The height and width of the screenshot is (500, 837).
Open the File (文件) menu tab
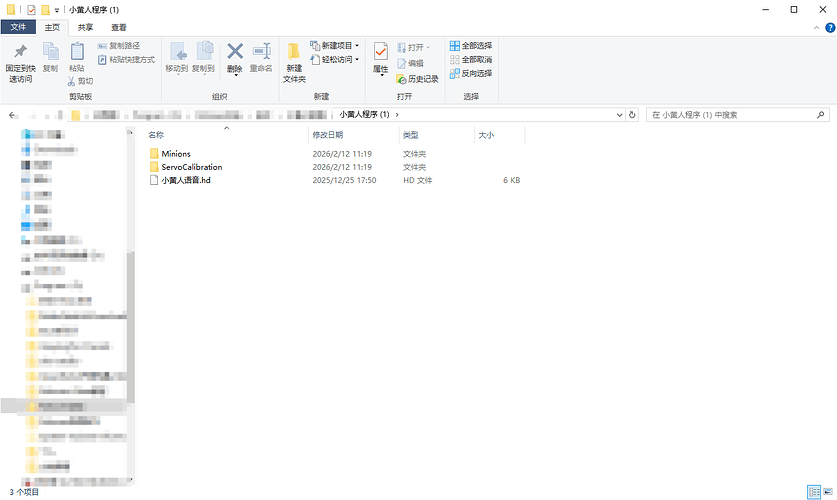(x=18, y=27)
